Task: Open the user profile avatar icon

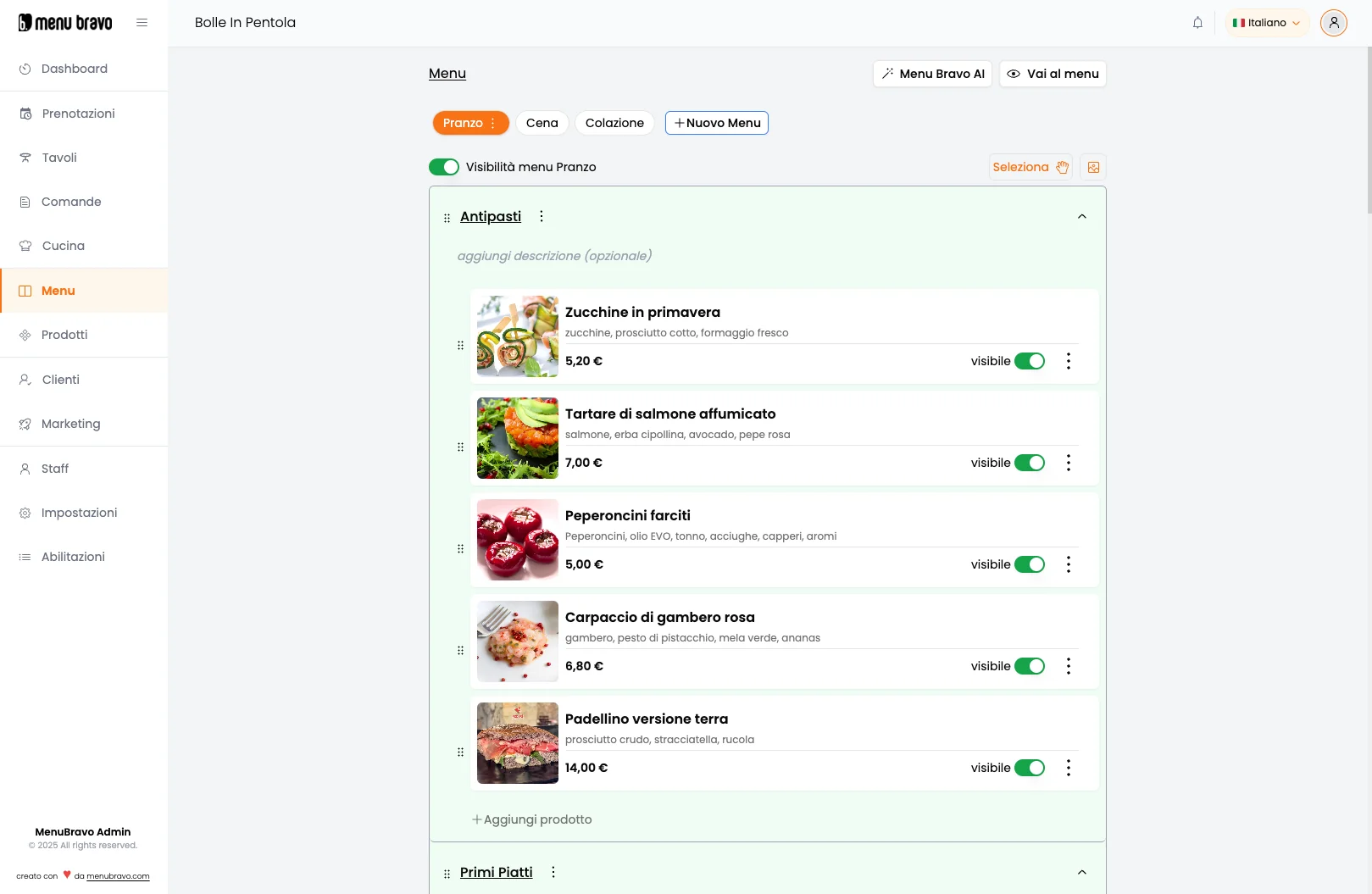Action: [x=1333, y=23]
